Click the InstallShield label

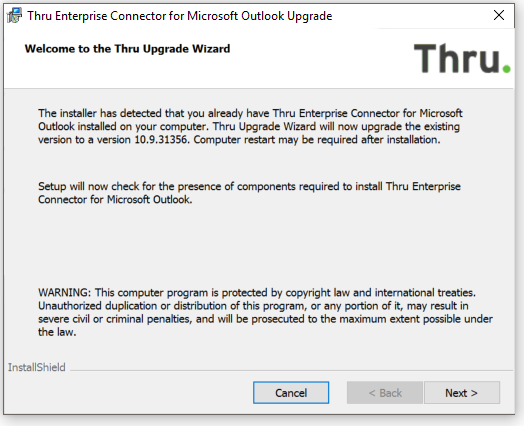pyautogui.click(x=37, y=368)
